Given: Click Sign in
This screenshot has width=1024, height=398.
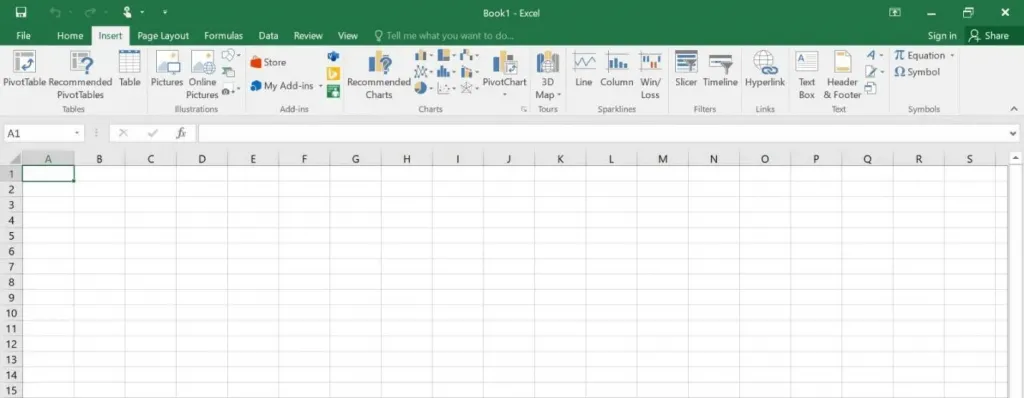Looking at the screenshot, I should [x=942, y=36].
